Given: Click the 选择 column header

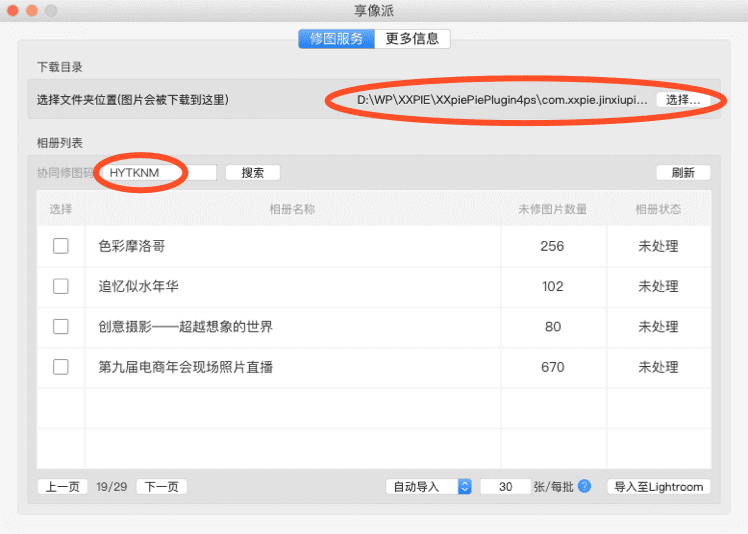Looking at the screenshot, I should click(61, 209).
